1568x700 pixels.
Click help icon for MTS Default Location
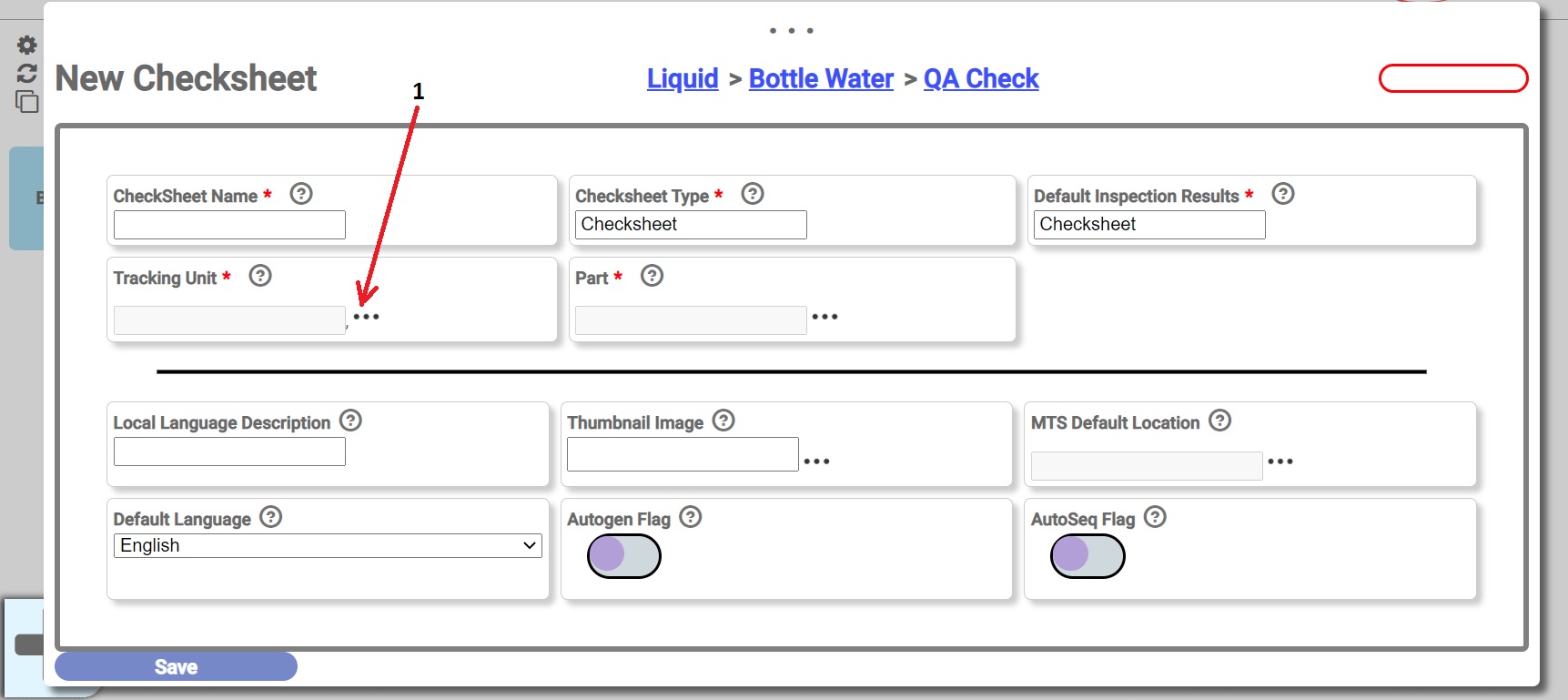[x=1219, y=421]
